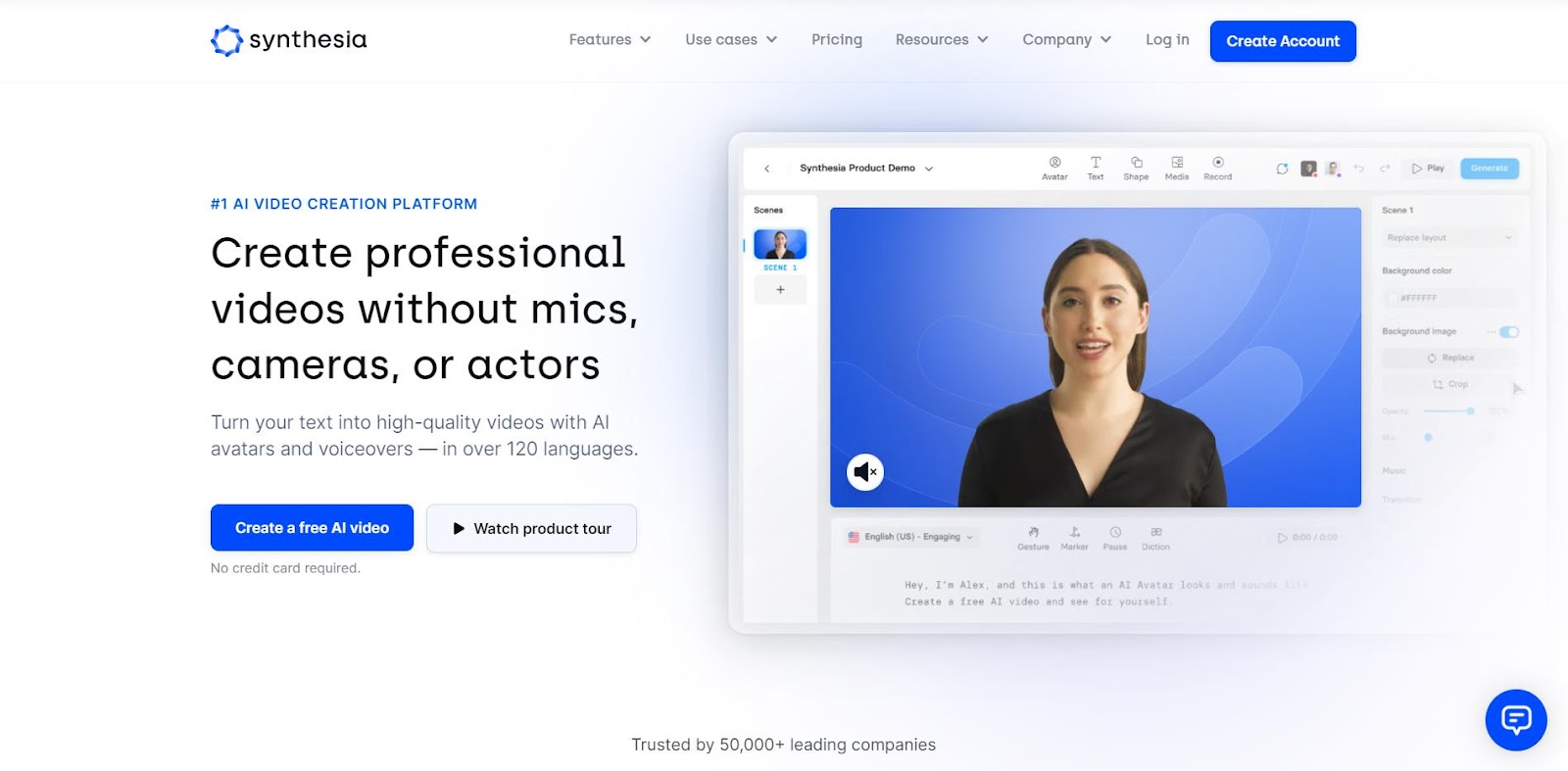Add a new scene with the plus button
This screenshot has height=771, width=1568.
780,290
